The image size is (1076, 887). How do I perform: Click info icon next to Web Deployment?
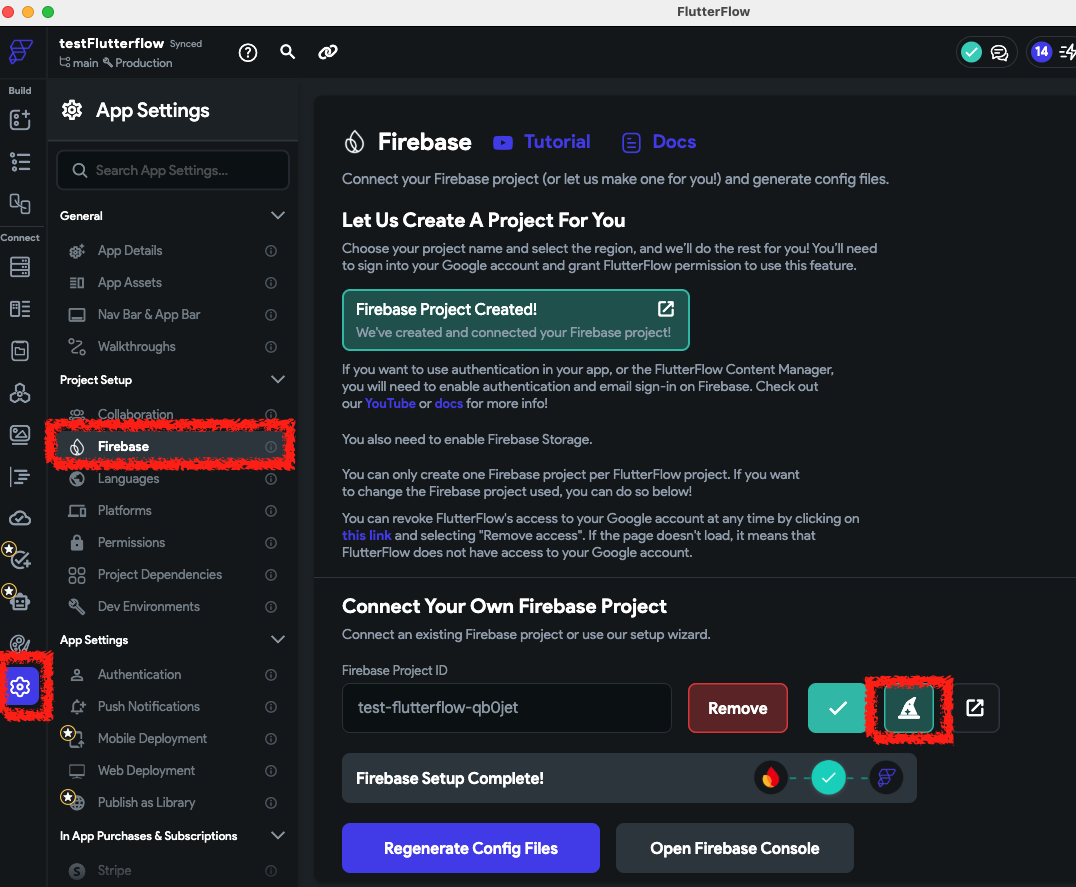tap(271, 771)
